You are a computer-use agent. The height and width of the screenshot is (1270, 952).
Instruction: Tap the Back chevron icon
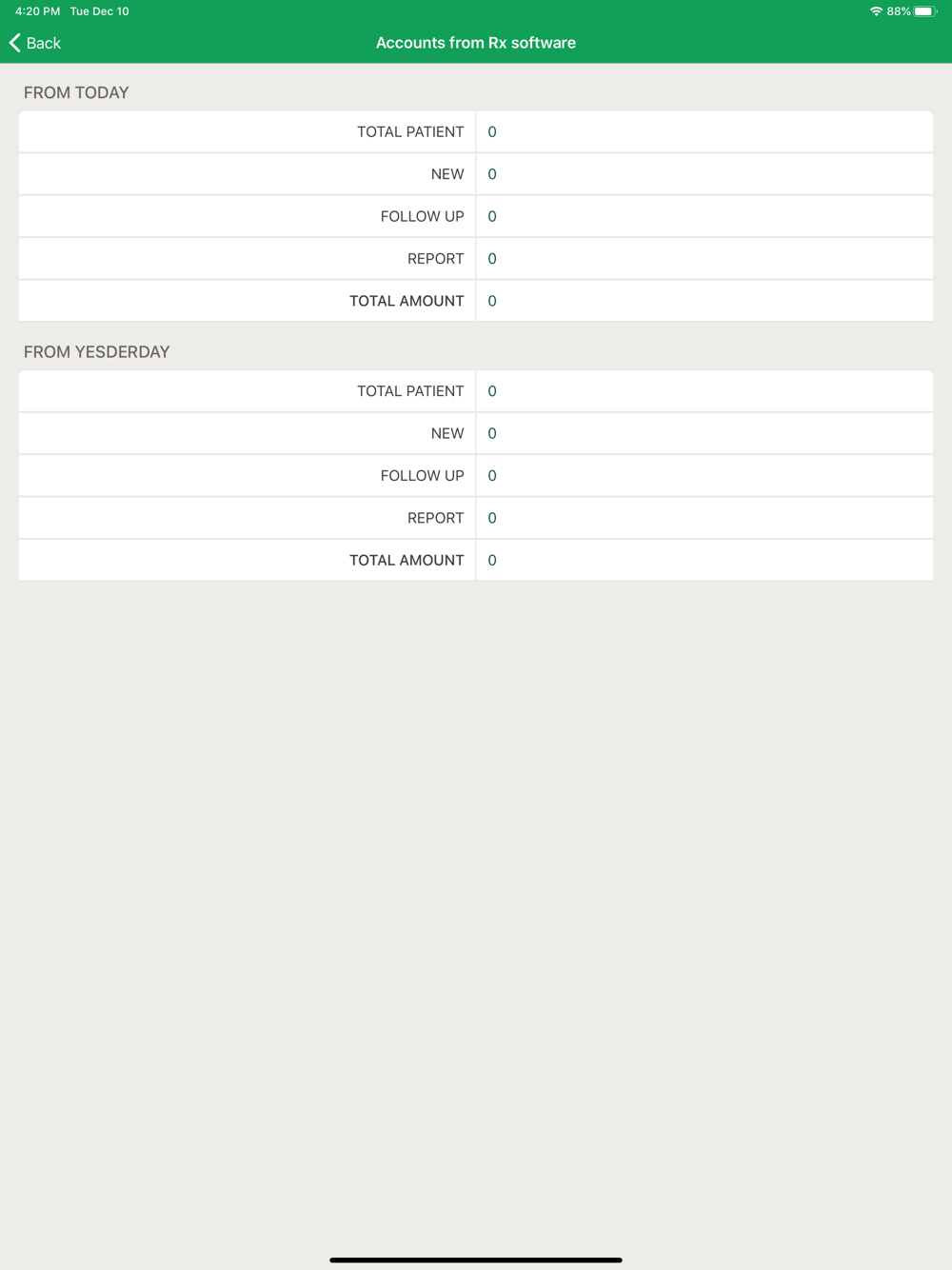pyautogui.click(x=15, y=43)
